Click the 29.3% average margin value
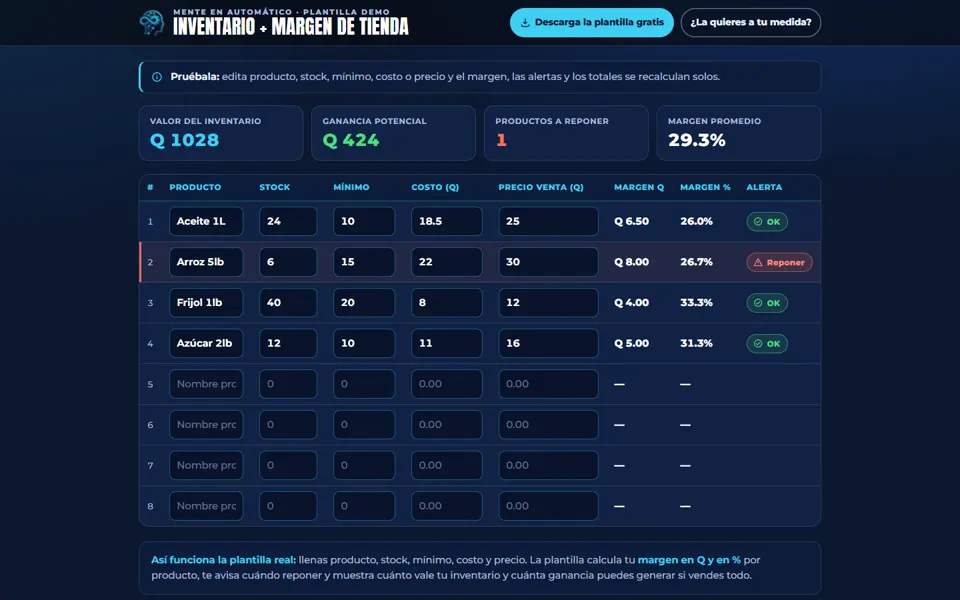 [x=697, y=140]
